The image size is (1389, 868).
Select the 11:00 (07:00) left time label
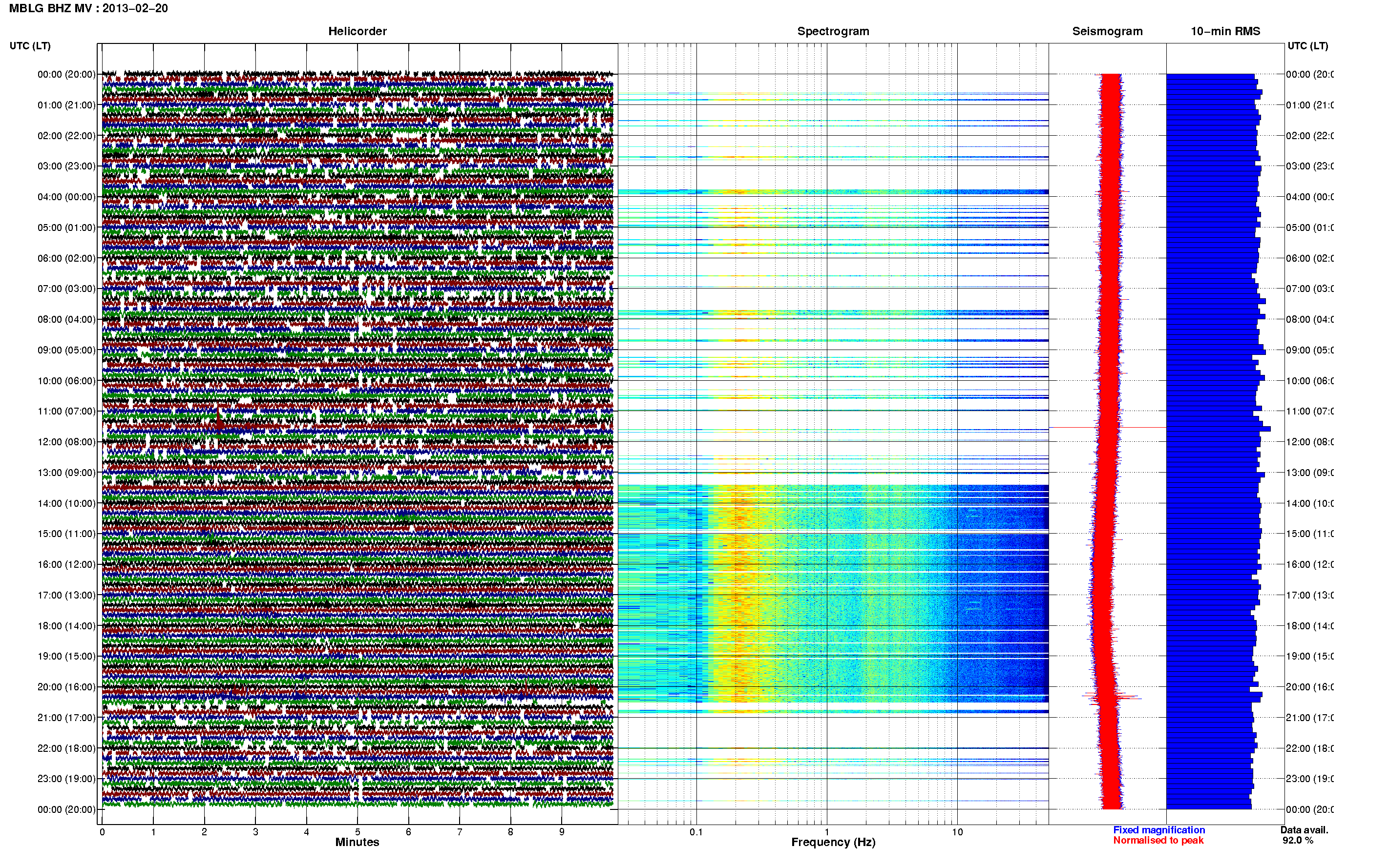click(x=66, y=411)
